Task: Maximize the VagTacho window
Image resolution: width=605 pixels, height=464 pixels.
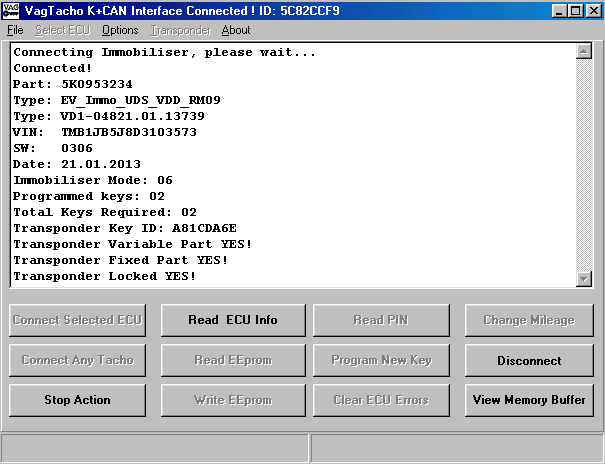Action: [x=575, y=11]
